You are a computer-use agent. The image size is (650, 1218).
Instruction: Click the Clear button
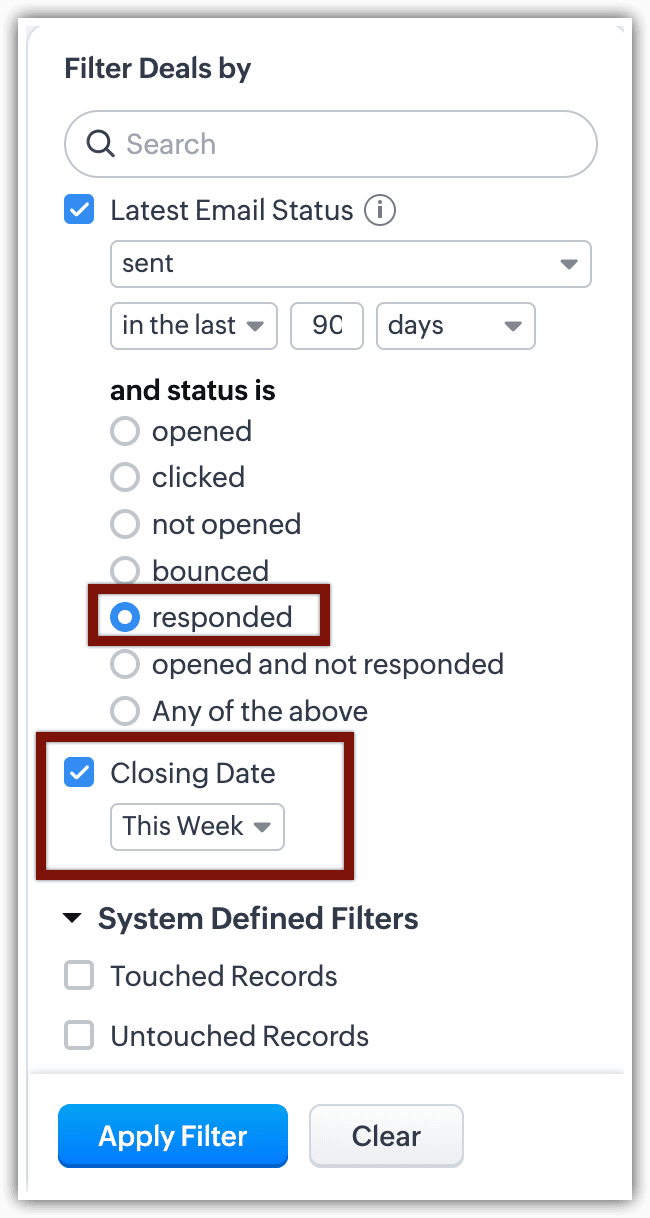[x=386, y=1136]
